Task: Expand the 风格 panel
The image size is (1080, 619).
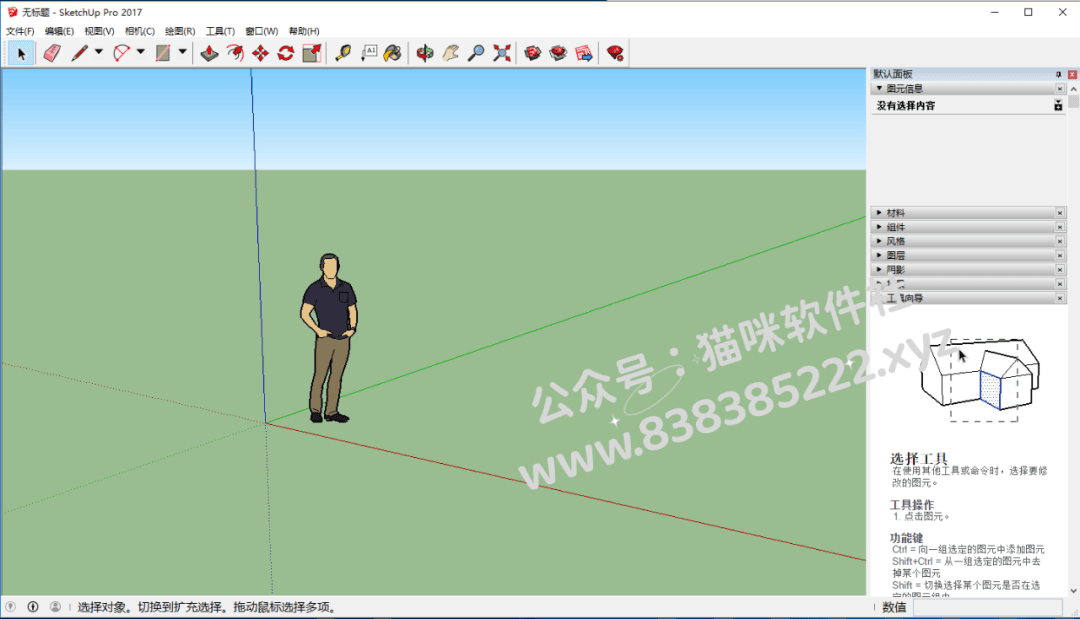Action: [879, 241]
